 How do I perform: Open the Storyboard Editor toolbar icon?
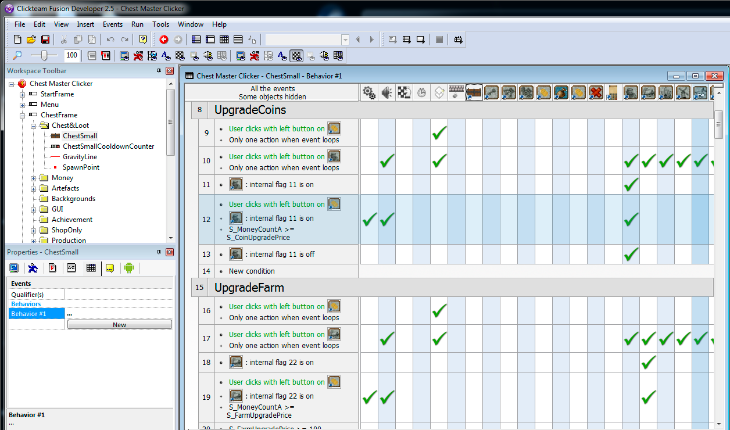(196, 40)
